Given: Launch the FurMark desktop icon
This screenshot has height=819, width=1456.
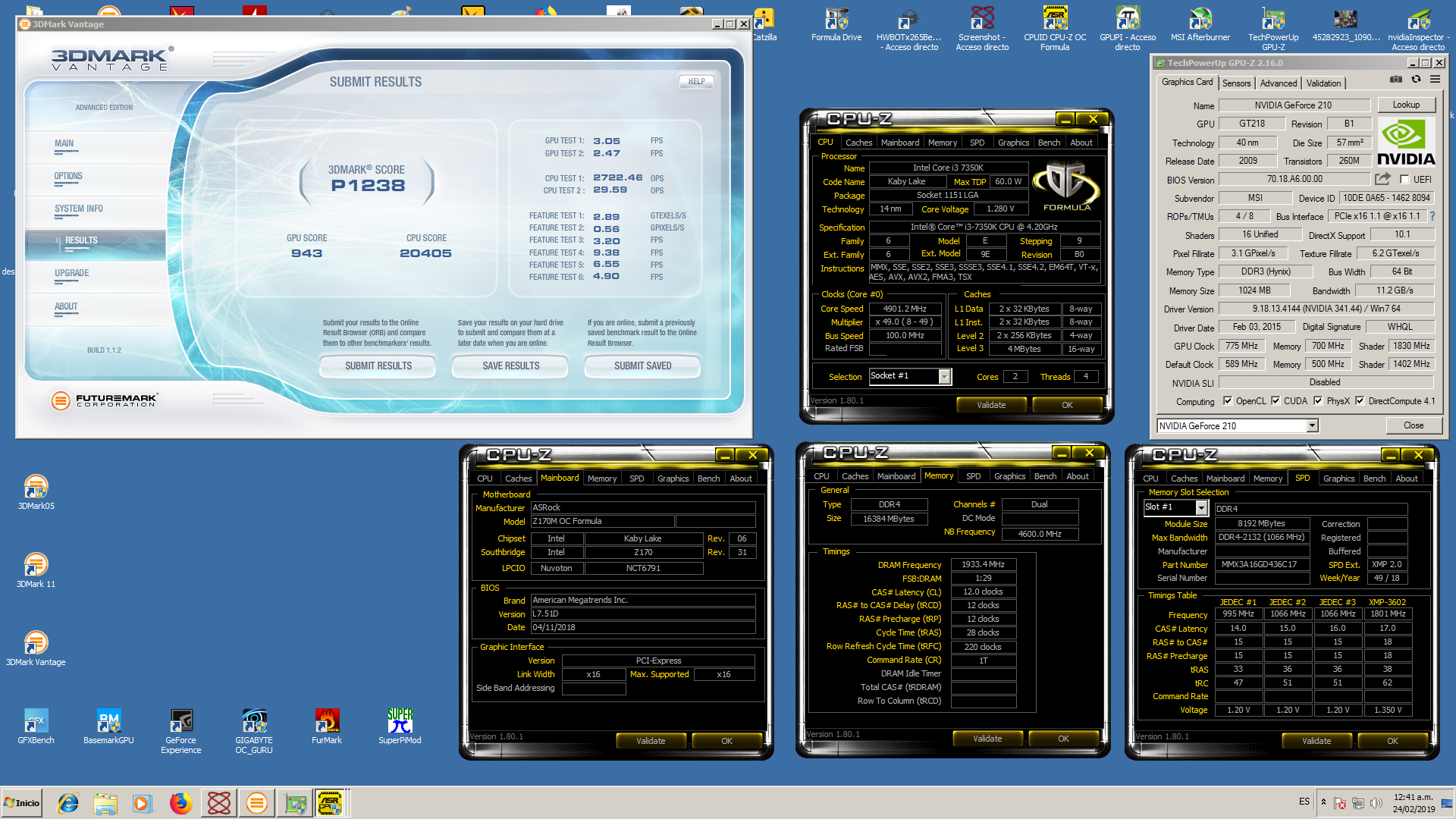Looking at the screenshot, I should point(327,726).
